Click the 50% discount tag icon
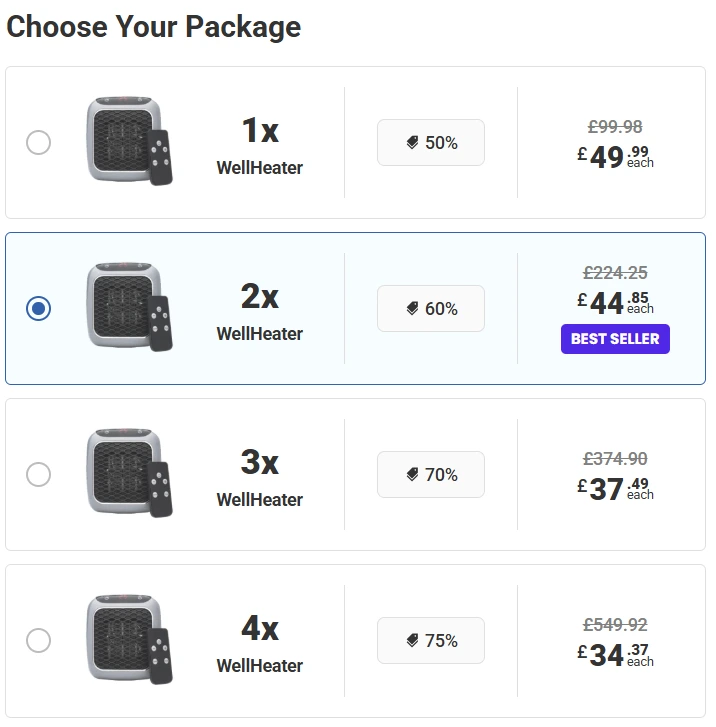The height and width of the screenshot is (727, 716). (x=412, y=143)
